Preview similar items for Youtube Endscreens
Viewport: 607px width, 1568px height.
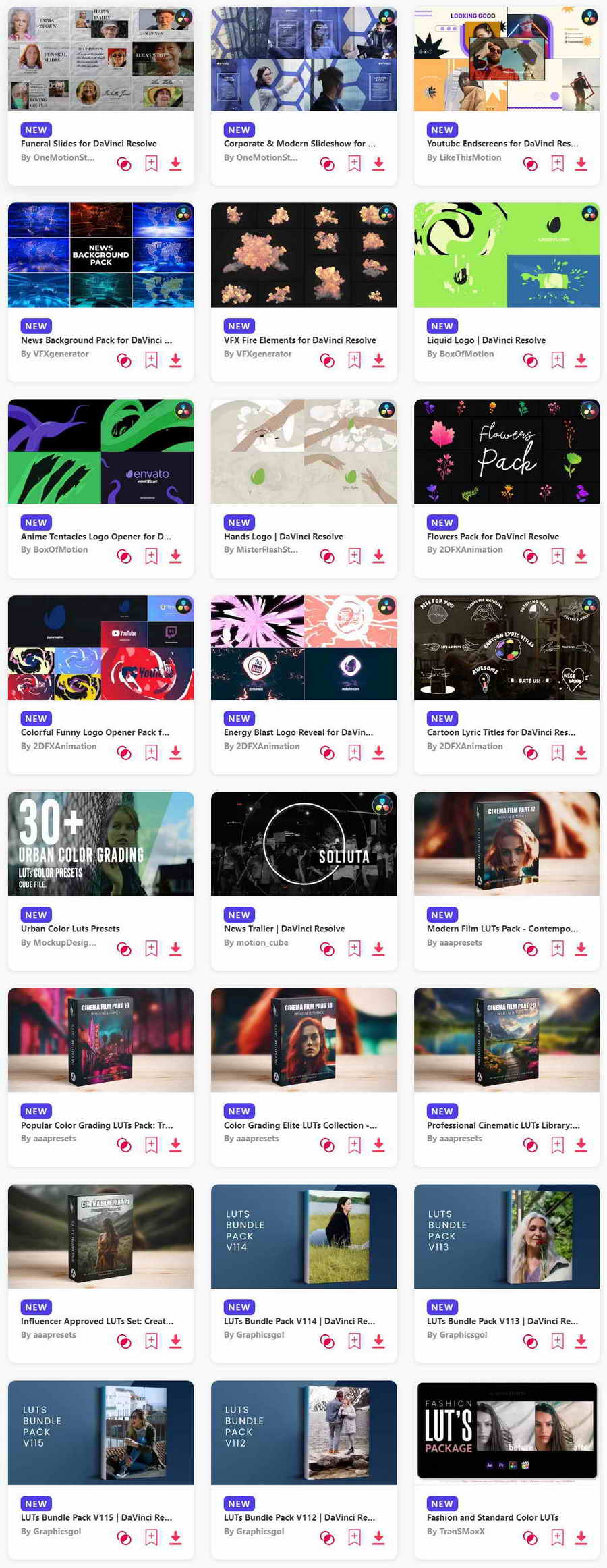[530, 164]
